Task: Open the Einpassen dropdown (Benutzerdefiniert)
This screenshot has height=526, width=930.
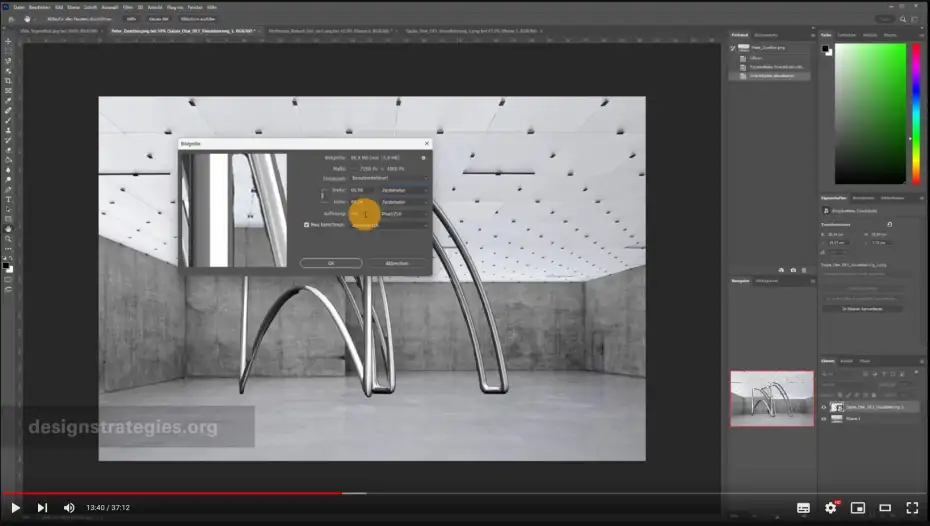Action: coord(390,178)
